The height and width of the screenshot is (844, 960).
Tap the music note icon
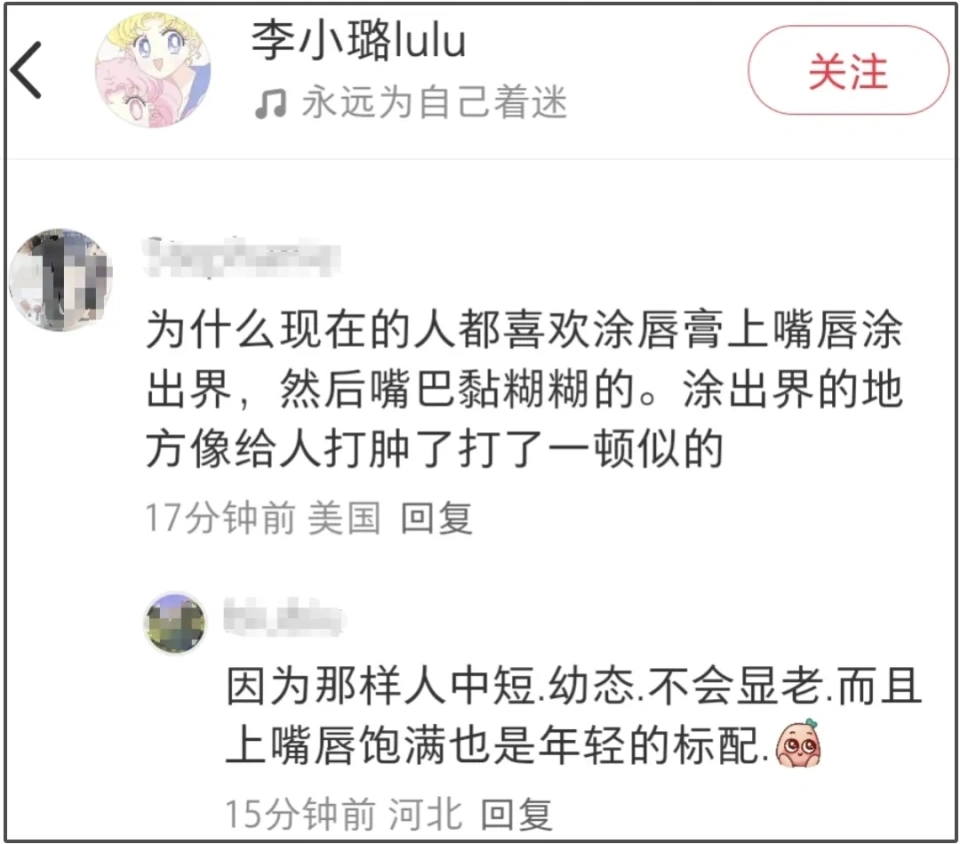[x=270, y=103]
